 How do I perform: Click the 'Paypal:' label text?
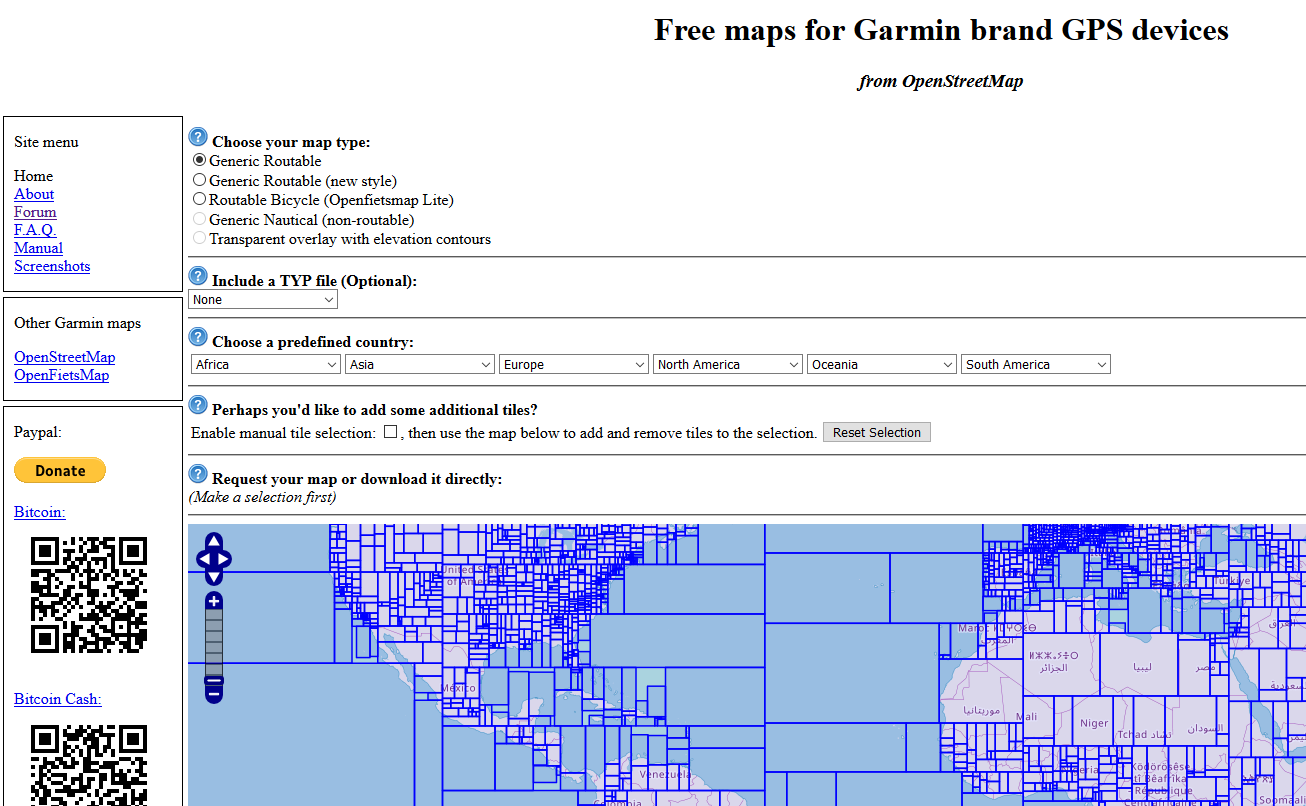pyautogui.click(x=38, y=432)
